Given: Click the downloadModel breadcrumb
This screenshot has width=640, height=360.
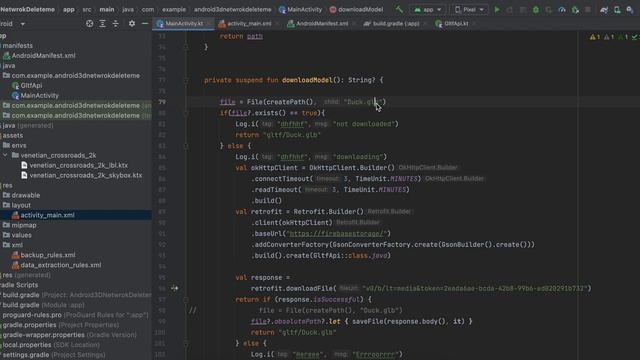Looking at the screenshot, I should (x=356, y=9).
